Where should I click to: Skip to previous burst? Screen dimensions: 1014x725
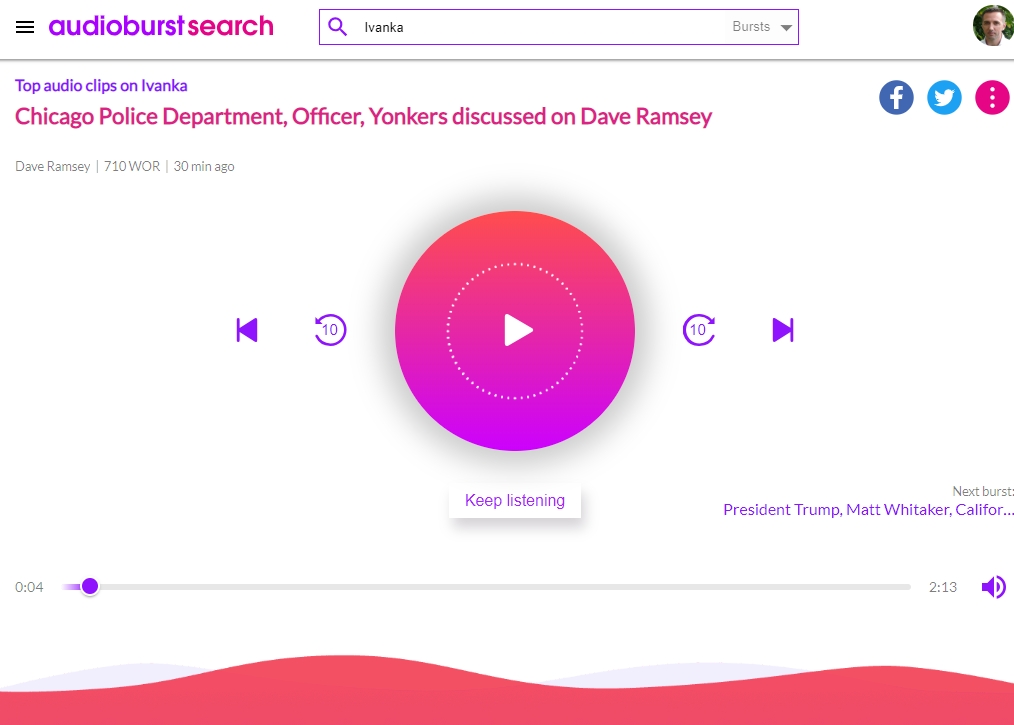point(247,330)
